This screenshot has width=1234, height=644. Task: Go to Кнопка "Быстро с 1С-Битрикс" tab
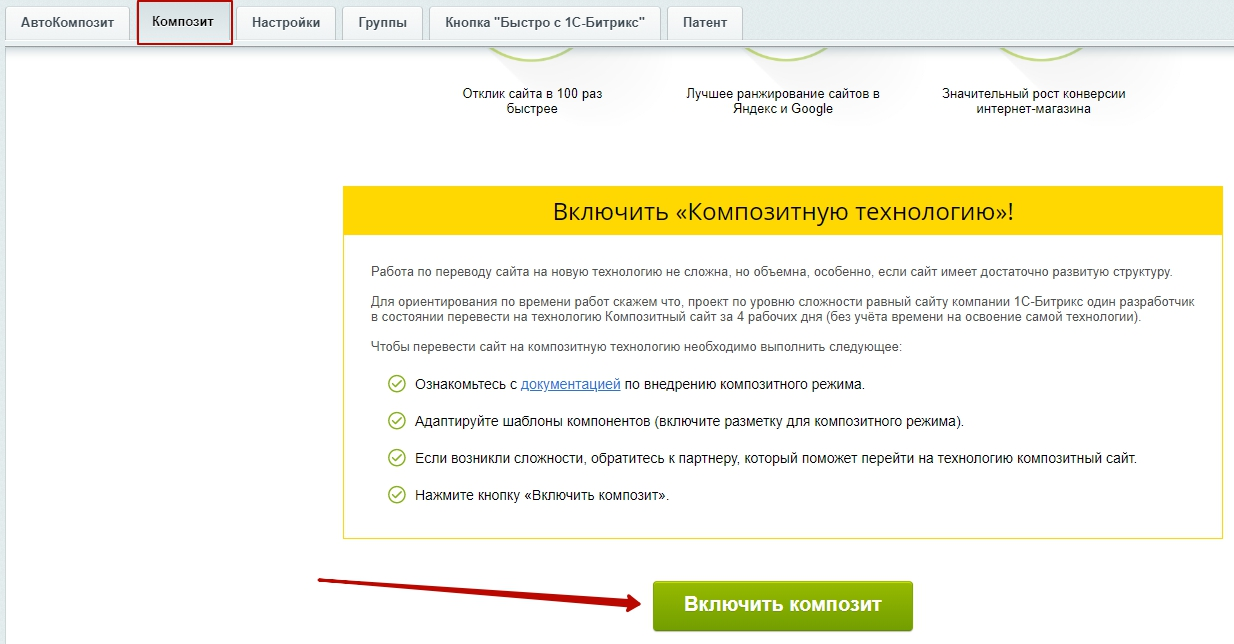pos(545,22)
